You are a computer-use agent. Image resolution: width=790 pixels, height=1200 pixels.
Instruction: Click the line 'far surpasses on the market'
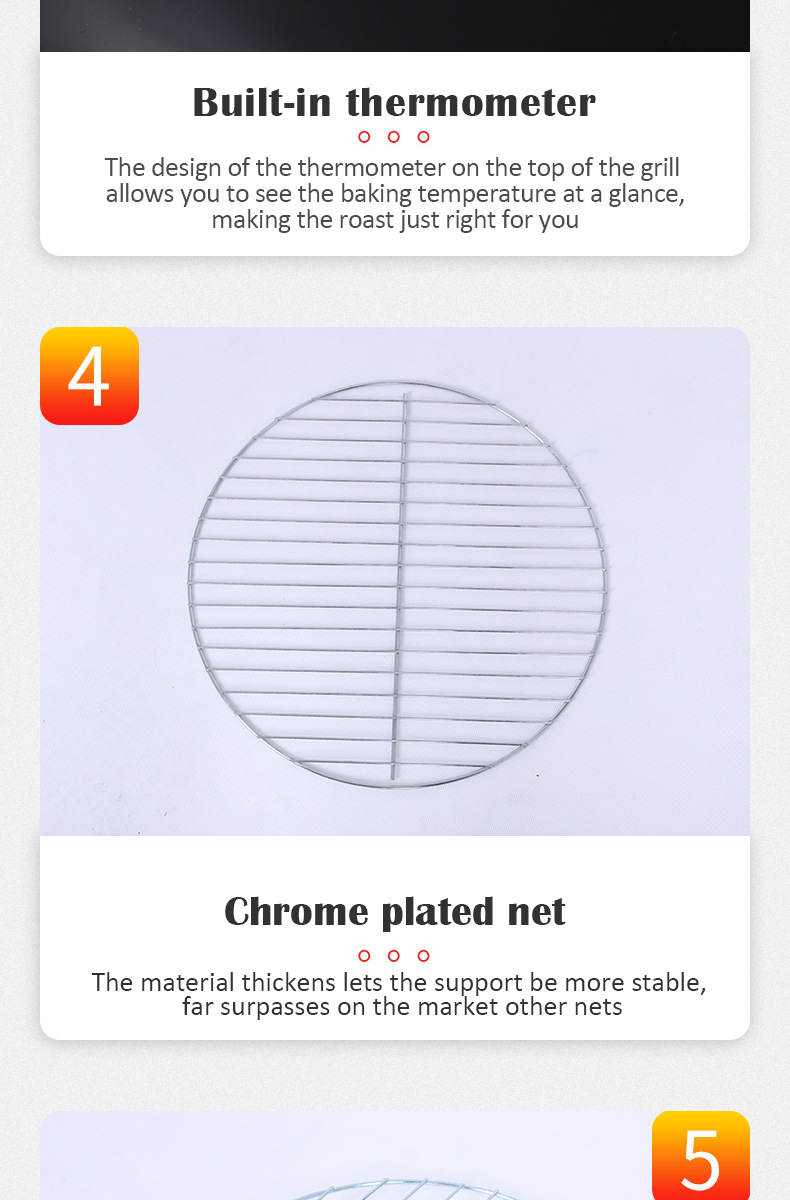tap(402, 1006)
